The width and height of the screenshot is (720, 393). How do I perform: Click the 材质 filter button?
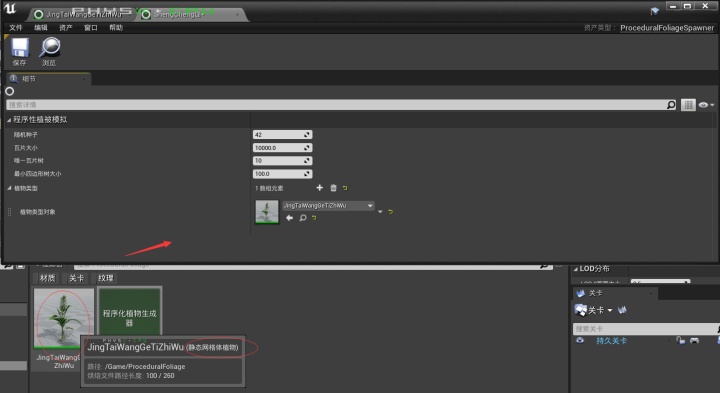(47, 278)
